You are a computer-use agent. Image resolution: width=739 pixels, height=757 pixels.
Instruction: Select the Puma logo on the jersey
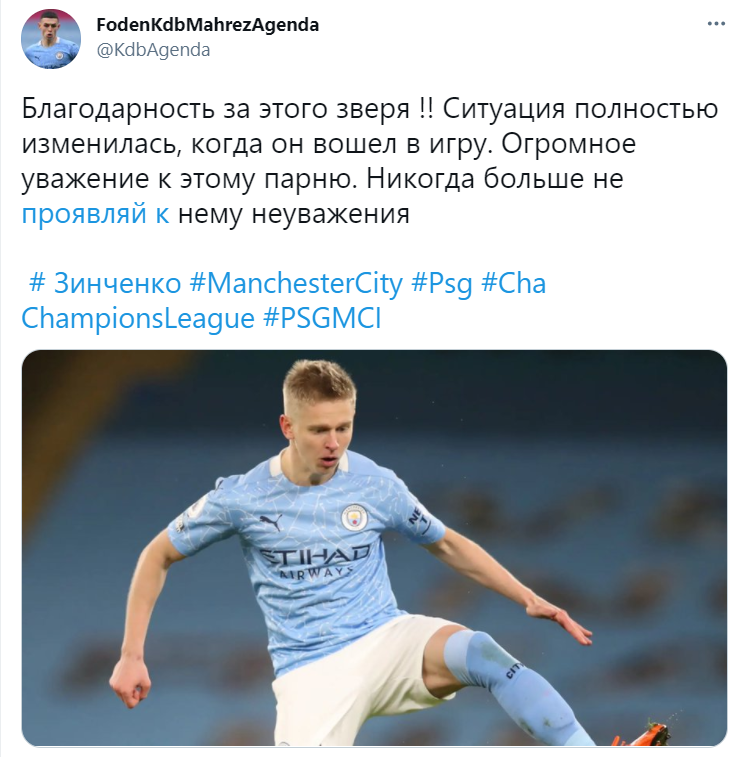click(x=271, y=523)
